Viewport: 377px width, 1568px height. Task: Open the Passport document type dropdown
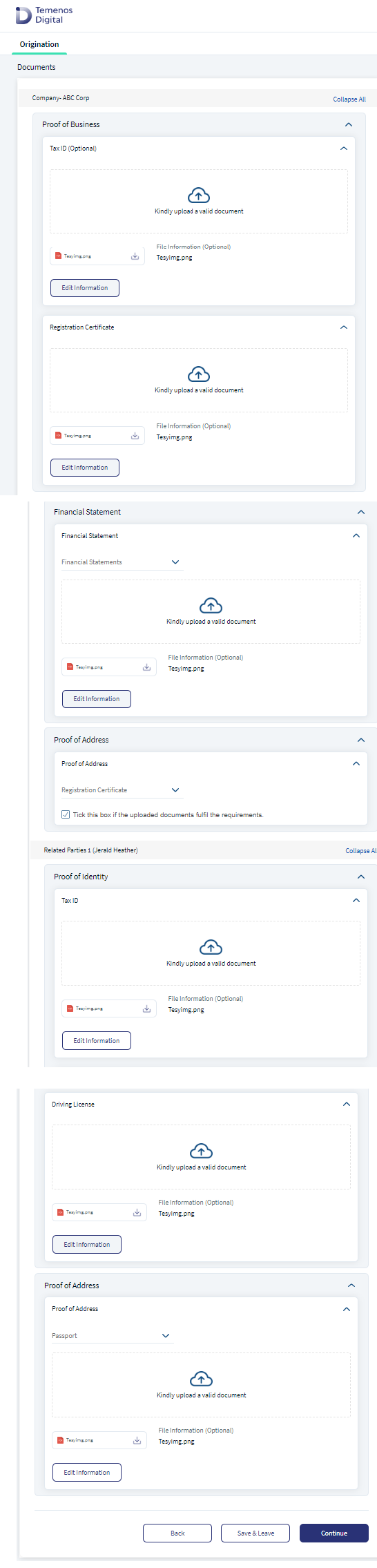pyautogui.click(x=111, y=1336)
